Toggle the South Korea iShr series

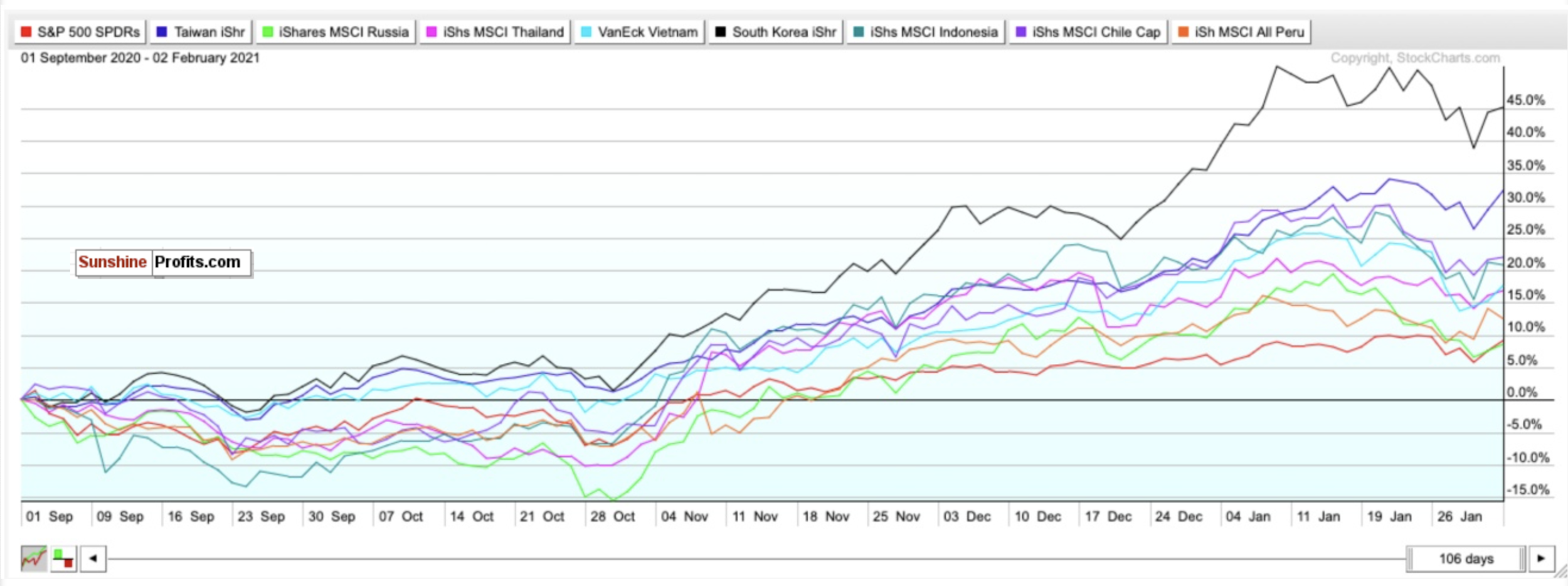(775, 32)
